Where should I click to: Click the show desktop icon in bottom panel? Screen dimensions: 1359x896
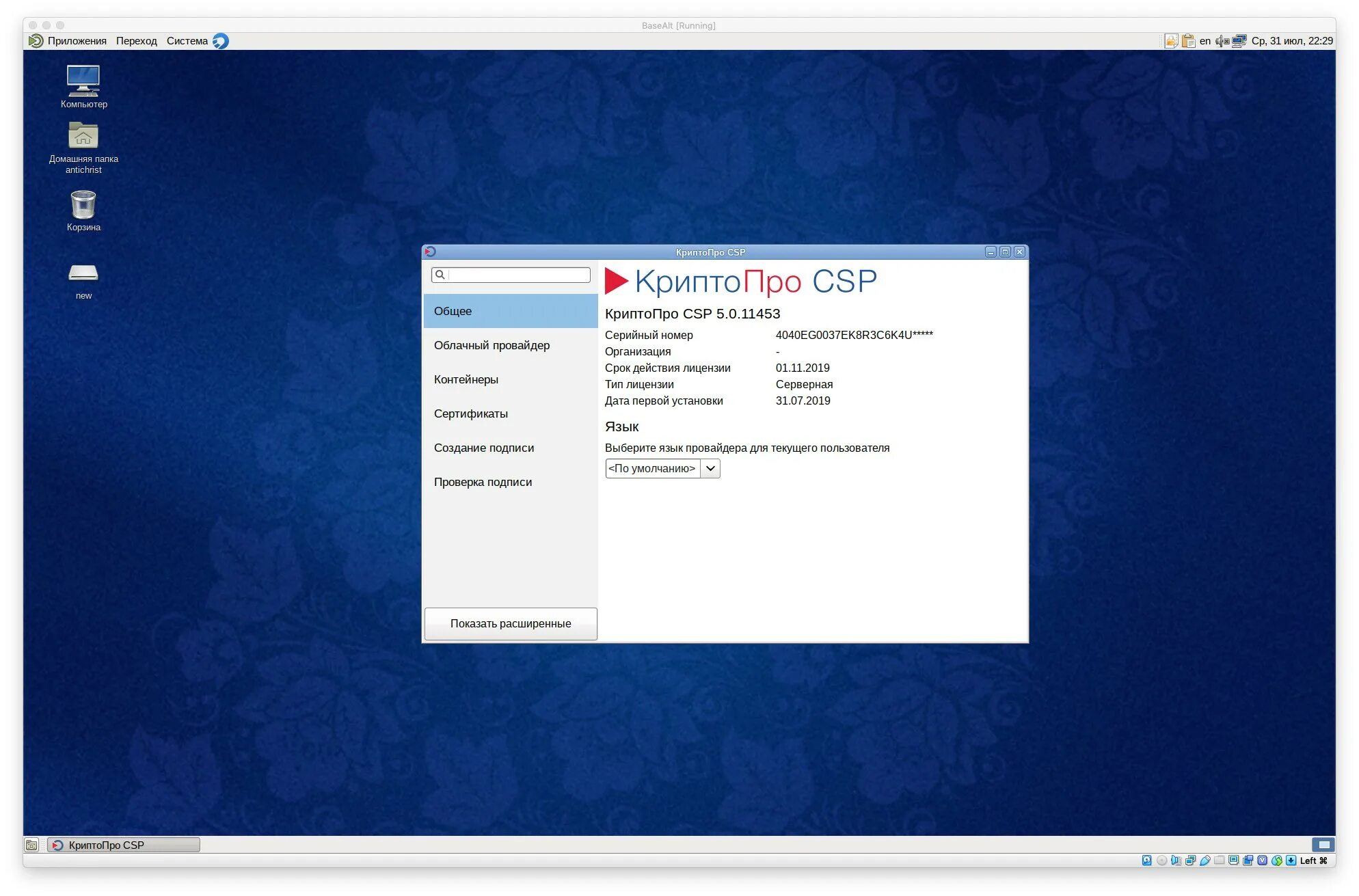click(x=31, y=845)
